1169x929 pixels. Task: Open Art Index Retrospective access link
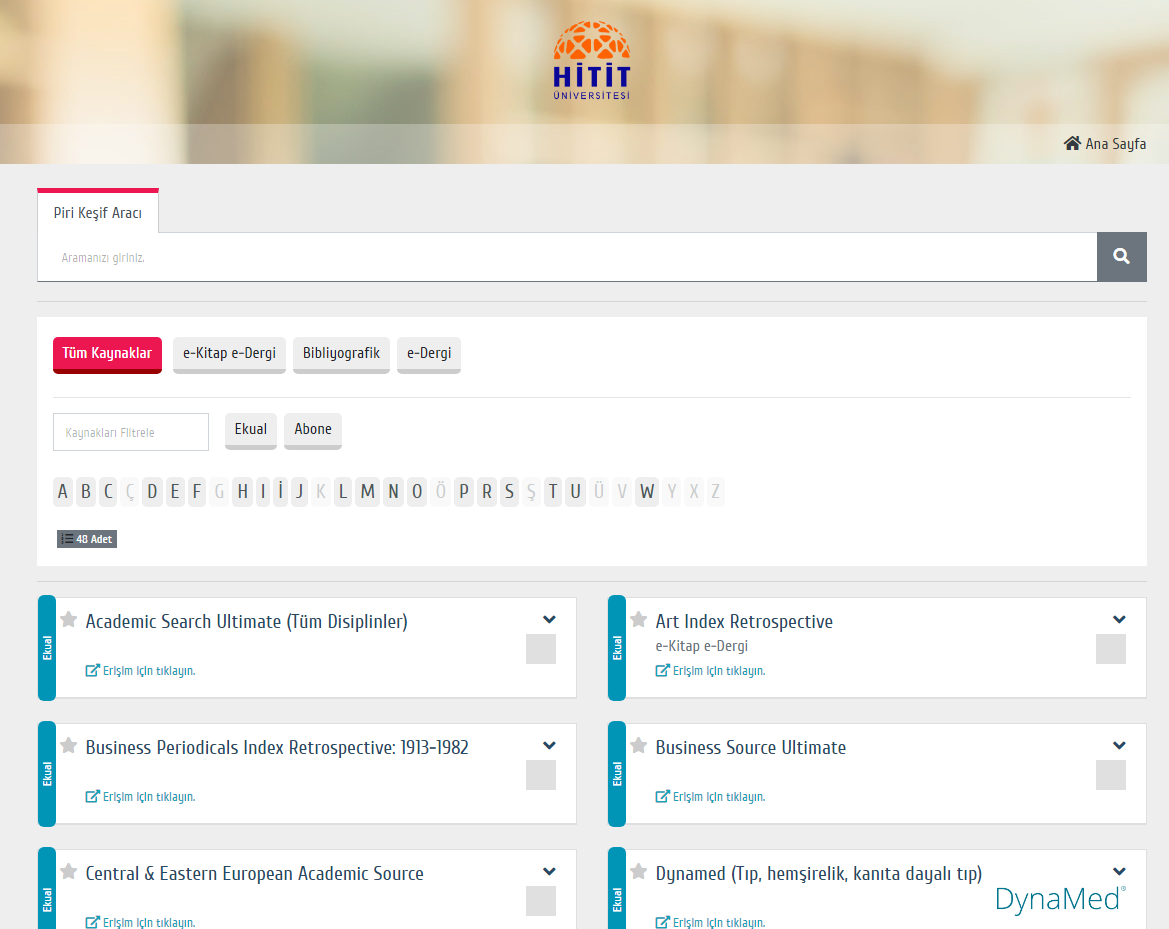tap(710, 670)
